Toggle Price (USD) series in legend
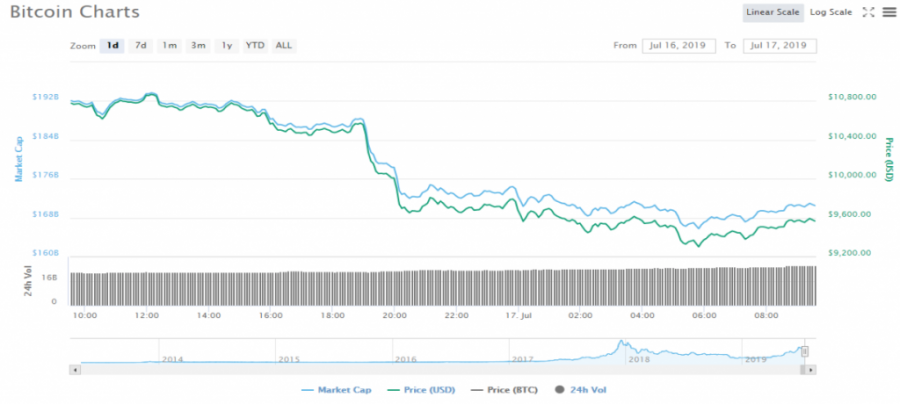The height and width of the screenshot is (404, 900). click(421, 390)
